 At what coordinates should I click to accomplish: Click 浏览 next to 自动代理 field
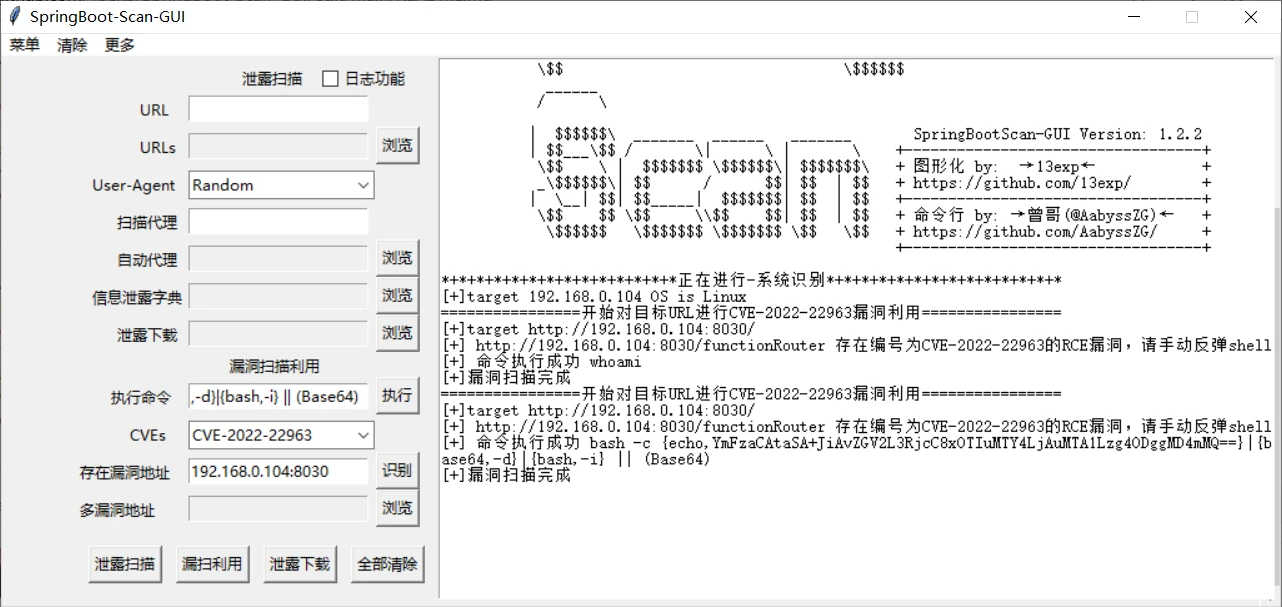coord(397,258)
